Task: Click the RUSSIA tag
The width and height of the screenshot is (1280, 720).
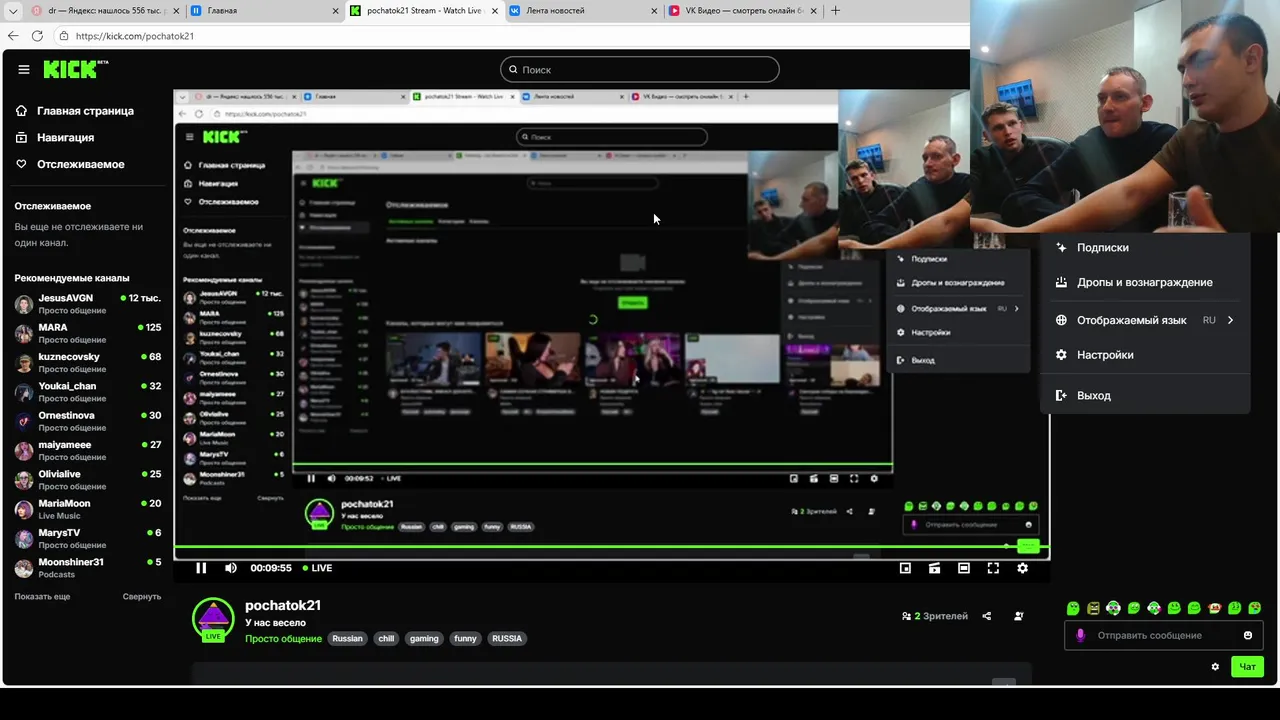Action: click(507, 639)
